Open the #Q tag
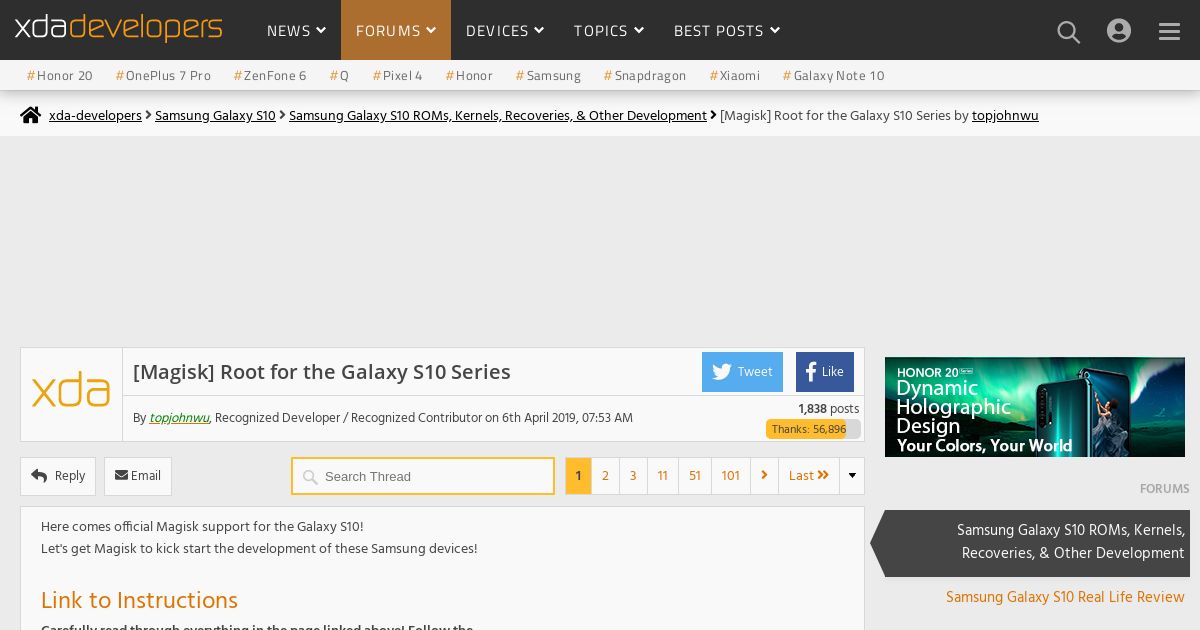Image resolution: width=1200 pixels, height=630 pixels. [339, 76]
